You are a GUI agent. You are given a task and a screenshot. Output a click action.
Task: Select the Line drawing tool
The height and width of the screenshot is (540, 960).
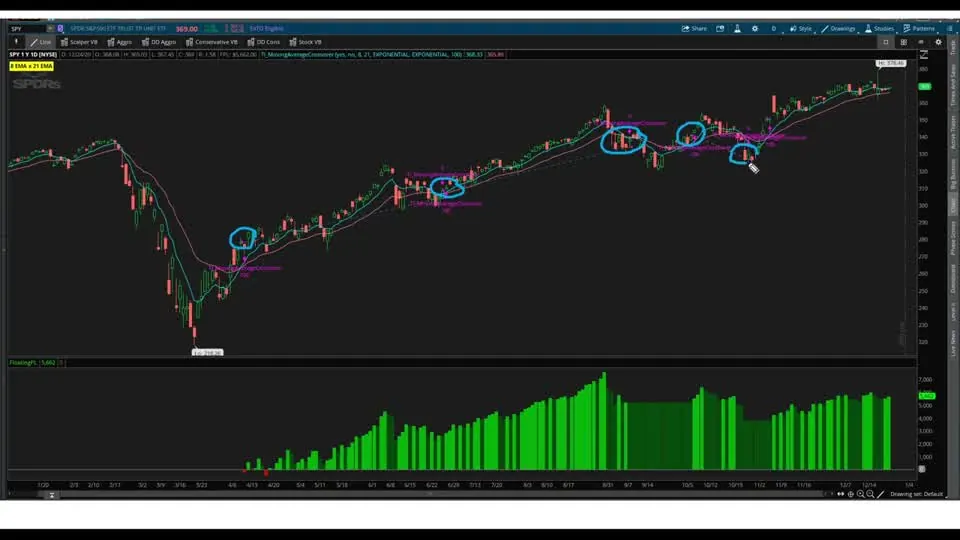pos(41,42)
